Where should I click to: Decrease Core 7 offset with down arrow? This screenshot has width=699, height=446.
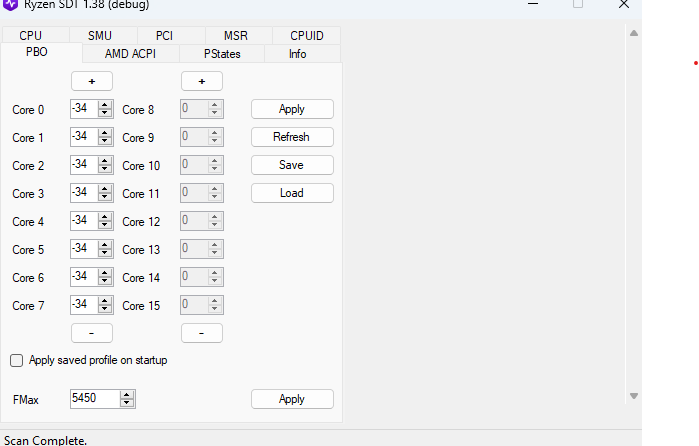point(105,310)
